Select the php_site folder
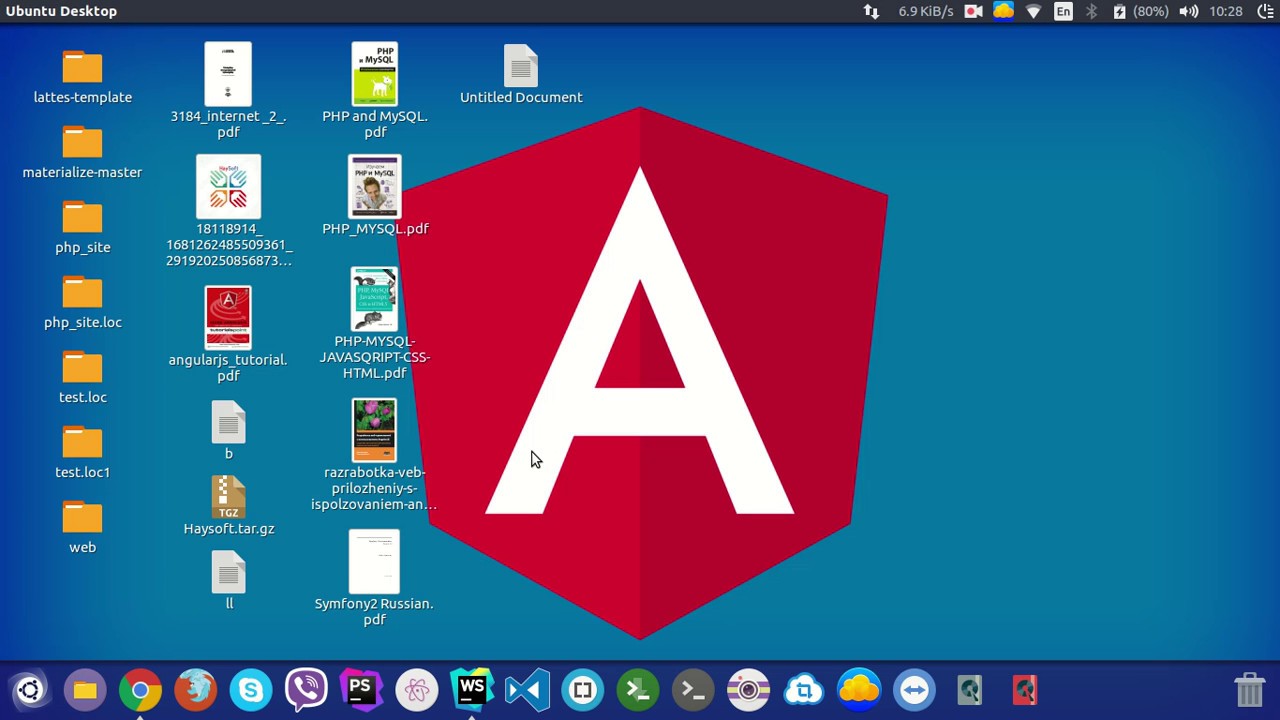Image resolution: width=1280 pixels, height=720 pixels. pos(82,228)
